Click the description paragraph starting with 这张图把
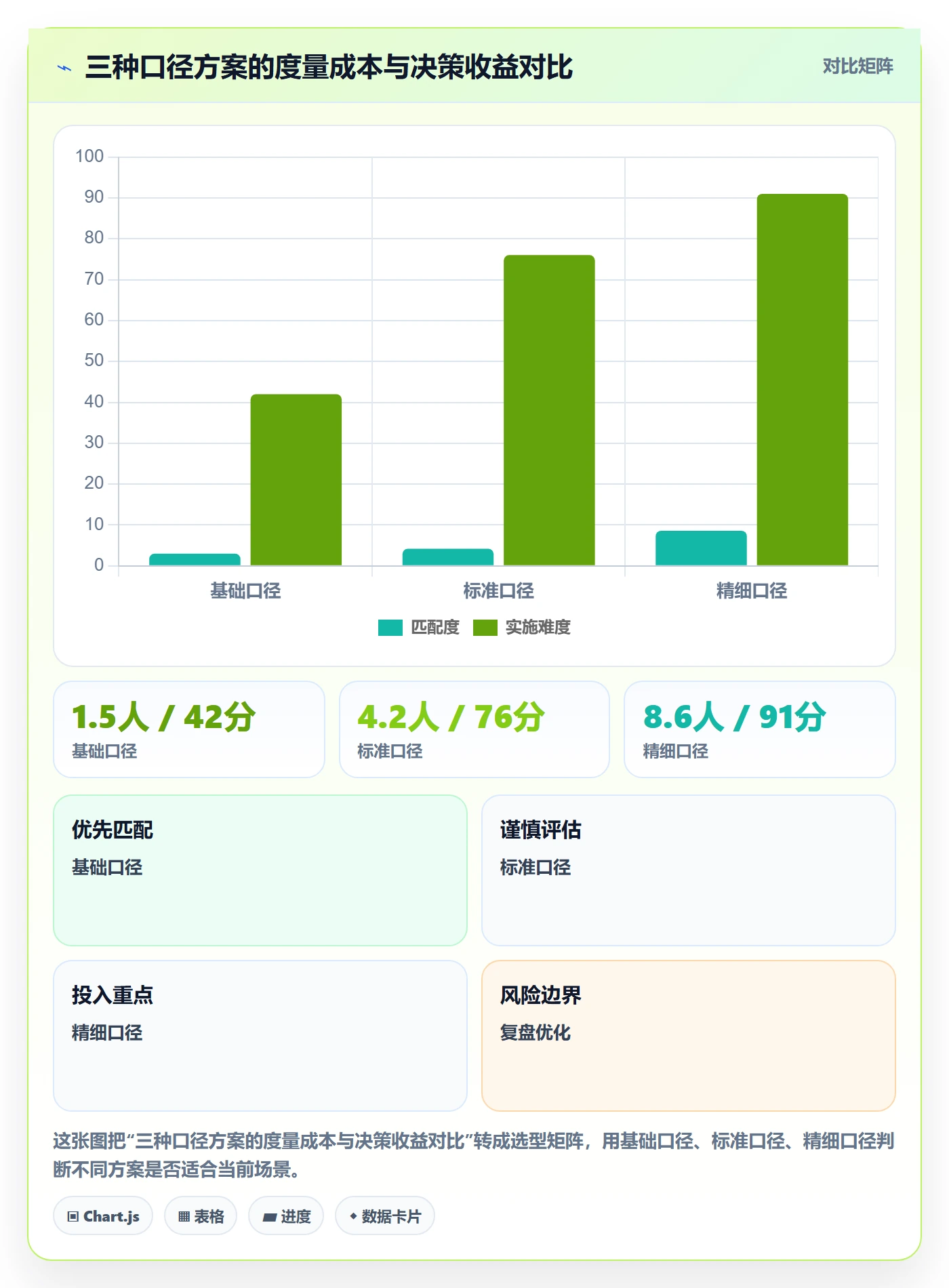Viewport: 949px width, 1288px height. 474,1155
